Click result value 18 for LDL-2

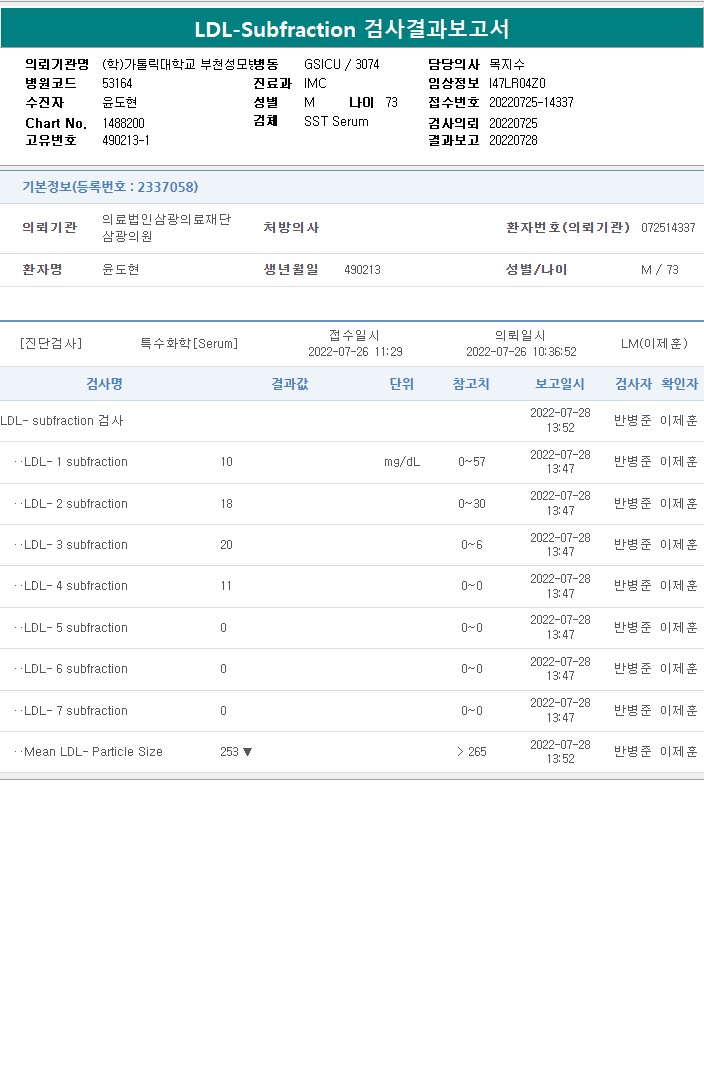pos(226,504)
